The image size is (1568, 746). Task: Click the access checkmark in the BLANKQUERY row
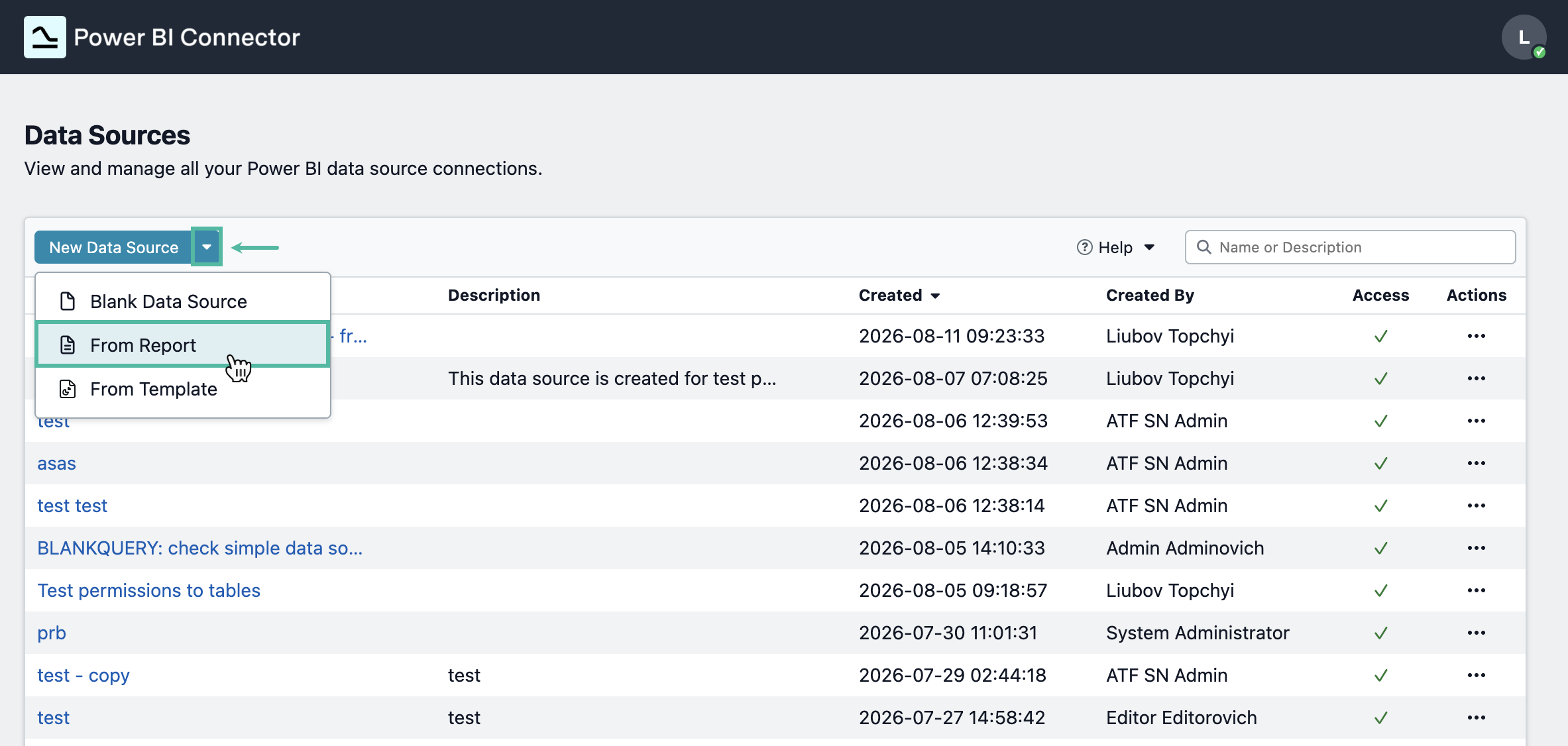pyautogui.click(x=1381, y=548)
